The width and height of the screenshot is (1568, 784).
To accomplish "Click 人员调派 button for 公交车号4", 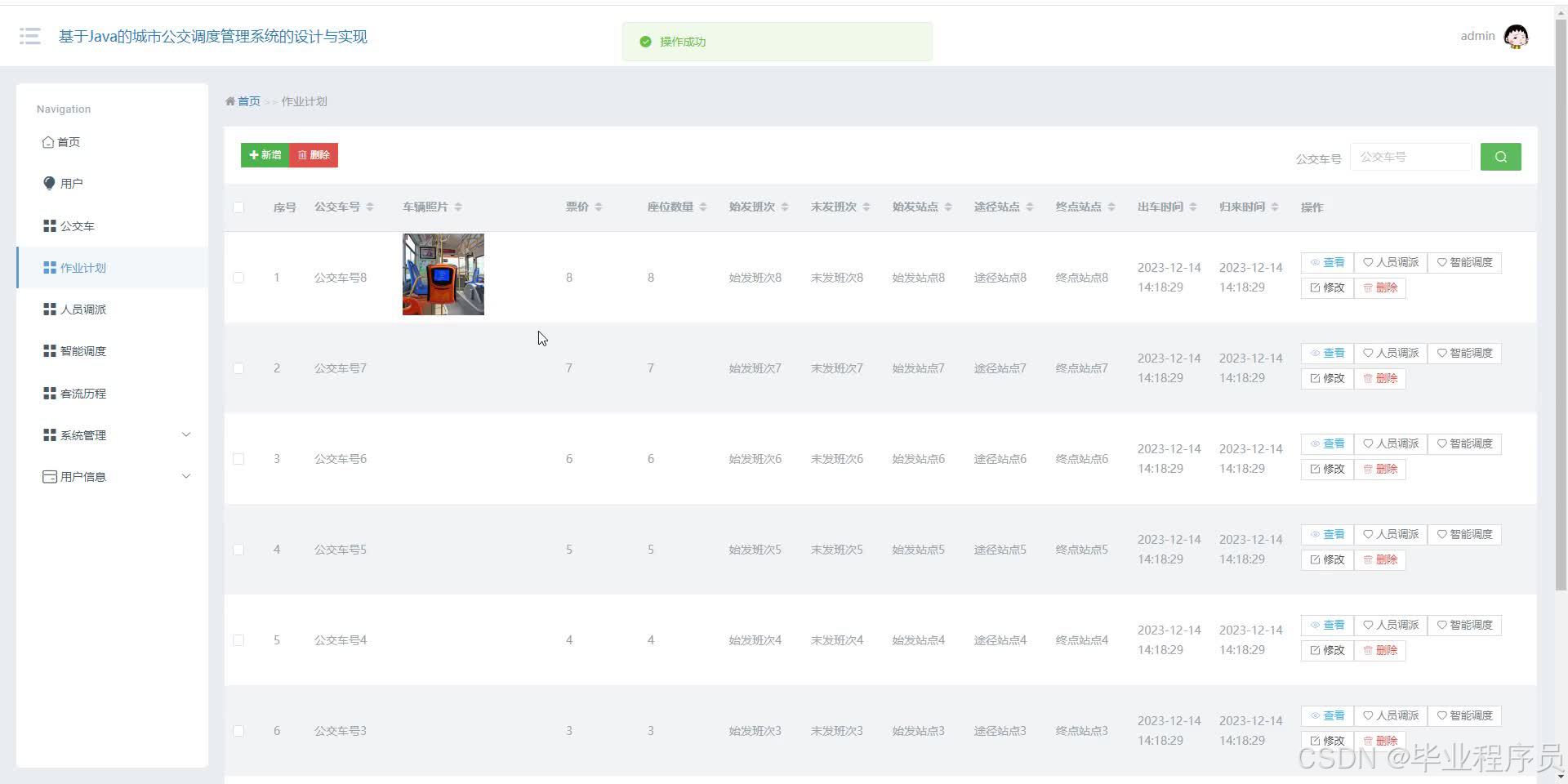I will [1391, 625].
